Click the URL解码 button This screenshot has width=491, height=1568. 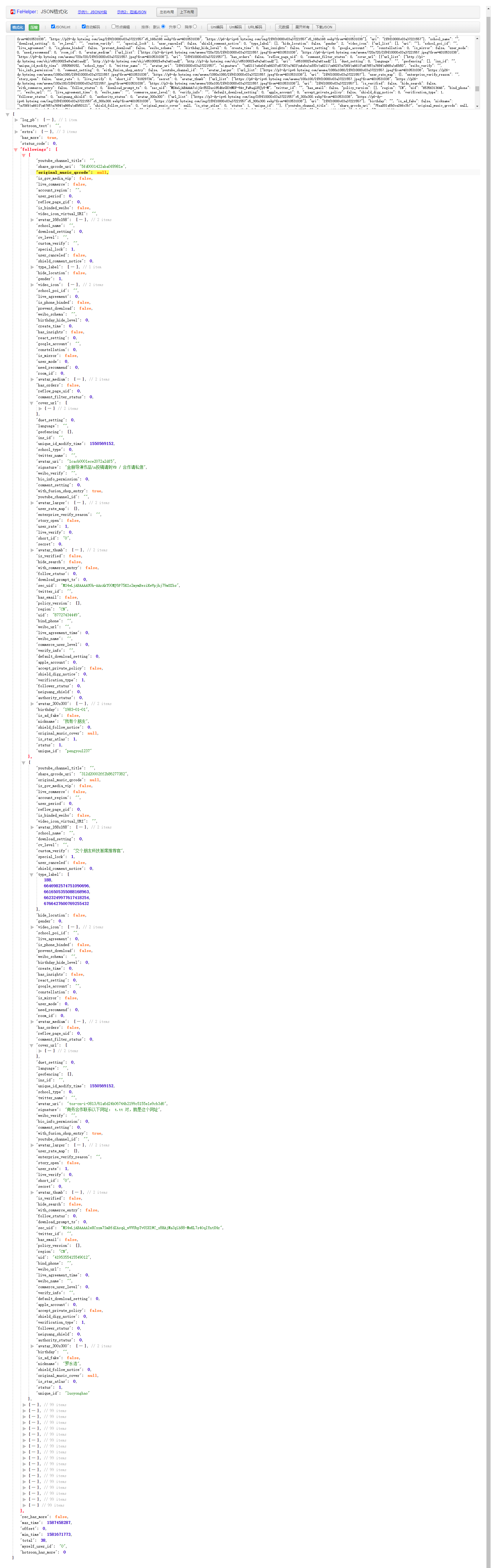coord(255,27)
